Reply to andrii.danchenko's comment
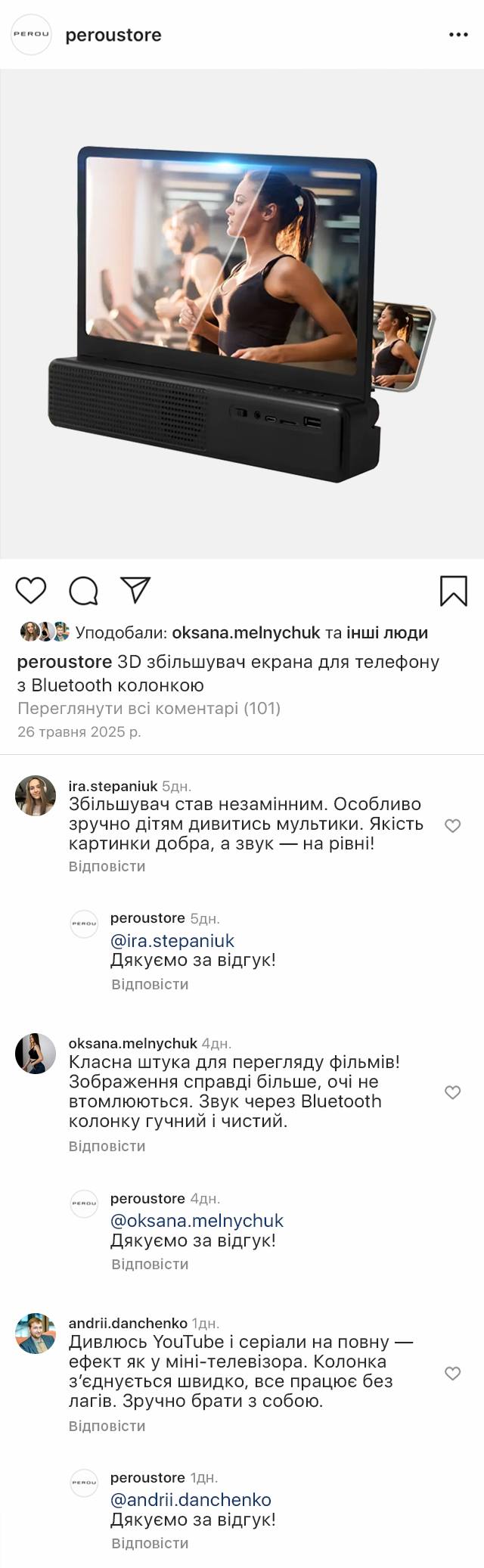The height and width of the screenshot is (1568, 484). [x=107, y=1426]
